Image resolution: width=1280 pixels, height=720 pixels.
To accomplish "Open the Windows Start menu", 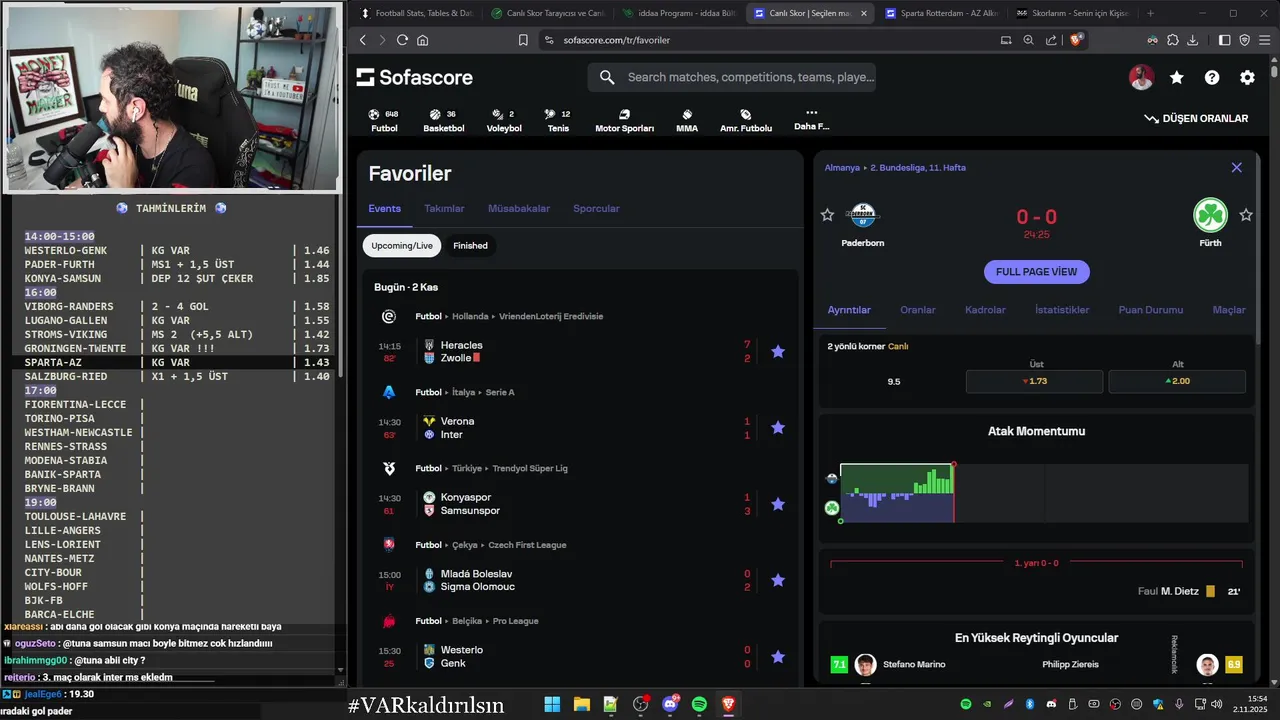I will [x=552, y=705].
